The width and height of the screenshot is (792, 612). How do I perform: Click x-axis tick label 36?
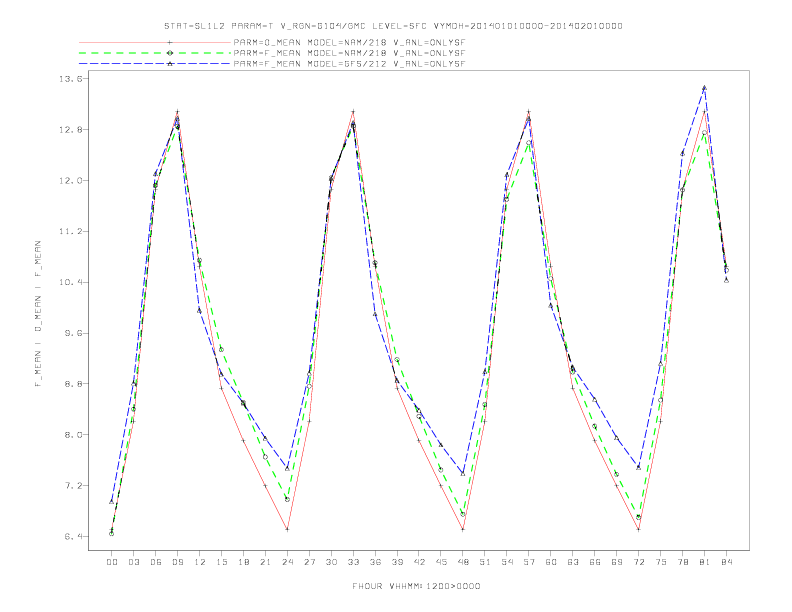tap(375, 562)
